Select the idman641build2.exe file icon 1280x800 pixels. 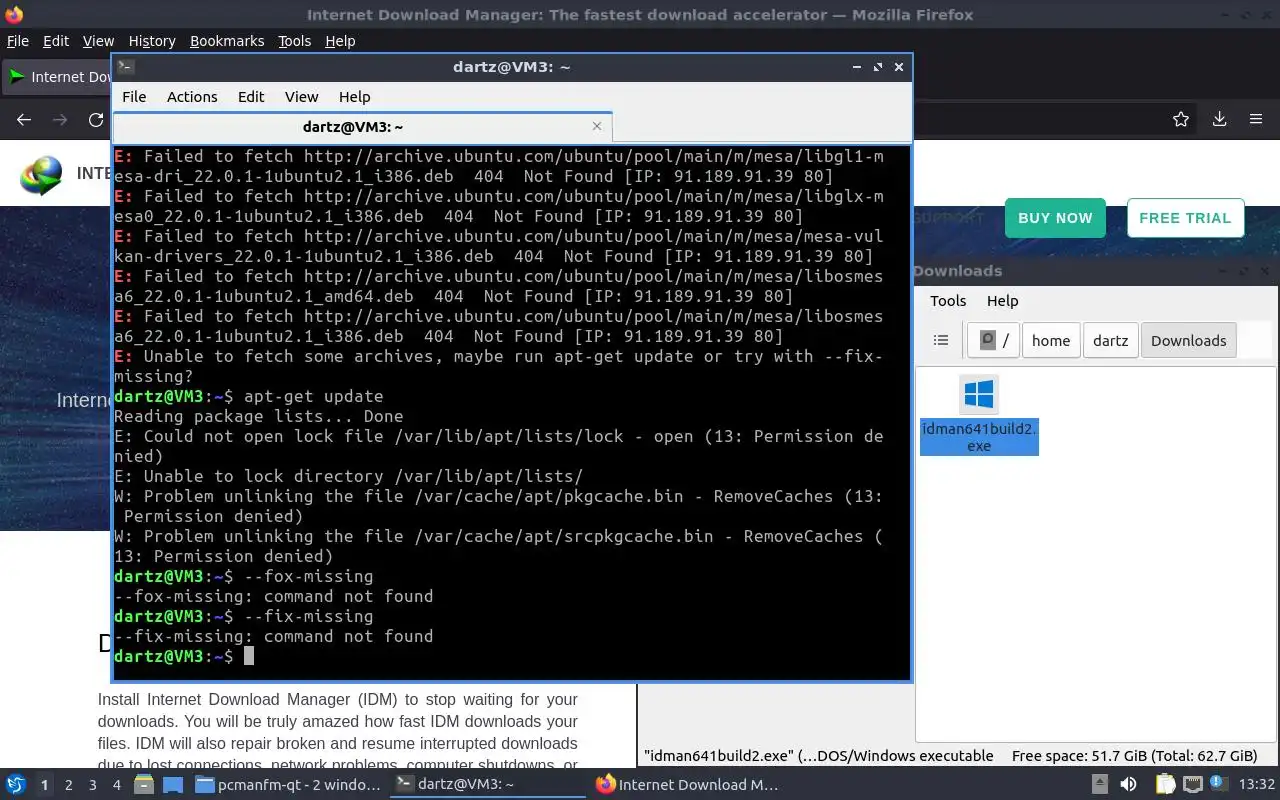tap(979, 395)
